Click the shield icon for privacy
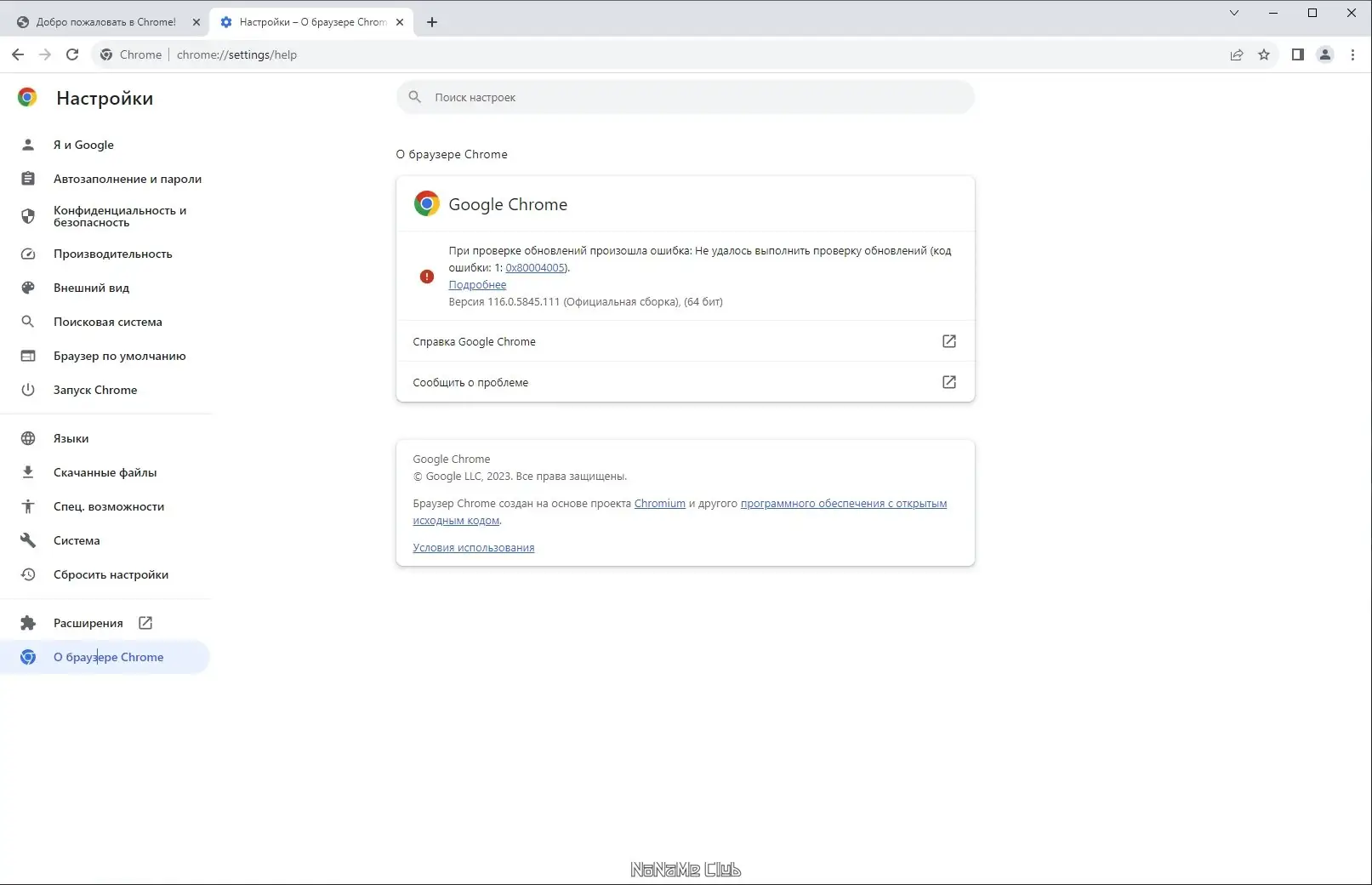Image resolution: width=1372 pixels, height=885 pixels. point(28,216)
